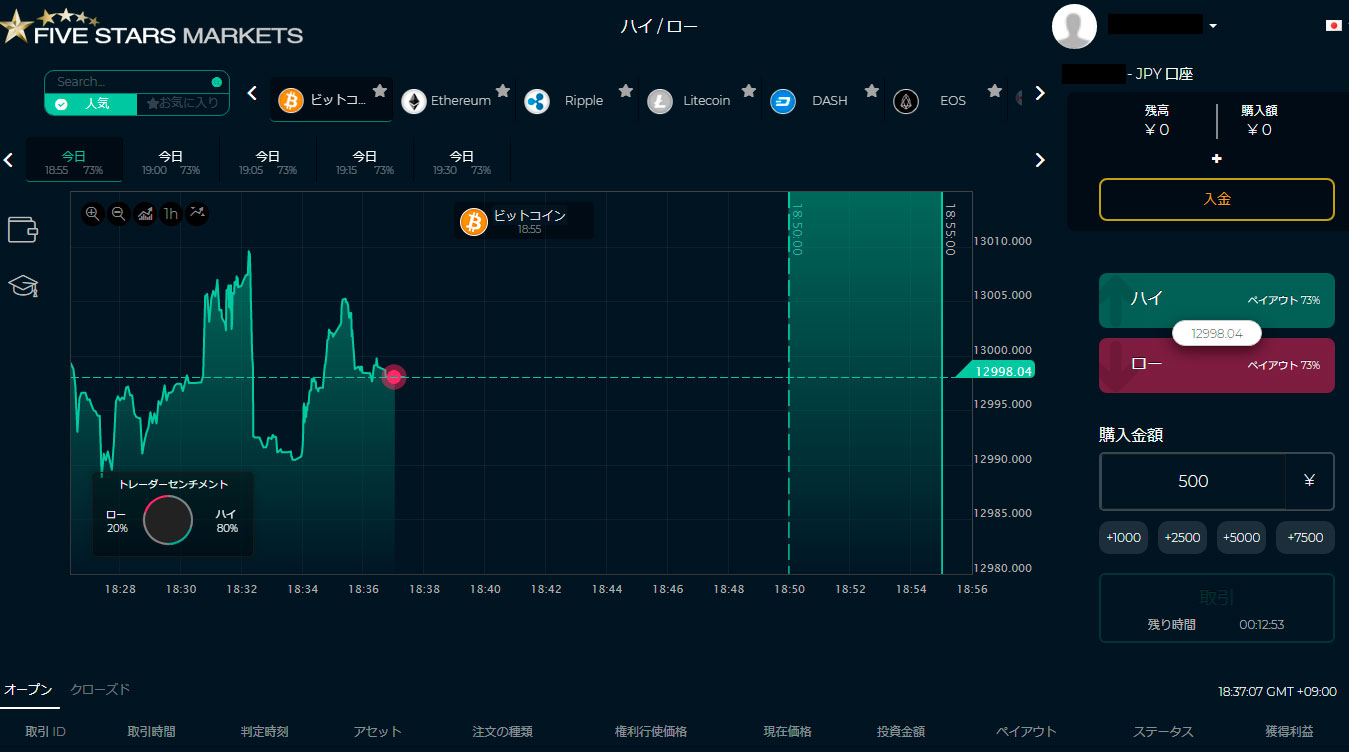Image resolution: width=1349 pixels, height=752 pixels.
Task: Add +5000 to purchase amount
Action: coord(1241,538)
